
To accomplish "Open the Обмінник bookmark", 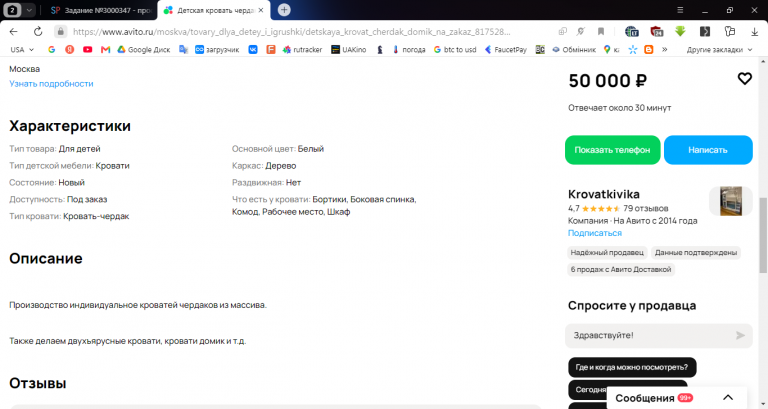I will coord(574,49).
